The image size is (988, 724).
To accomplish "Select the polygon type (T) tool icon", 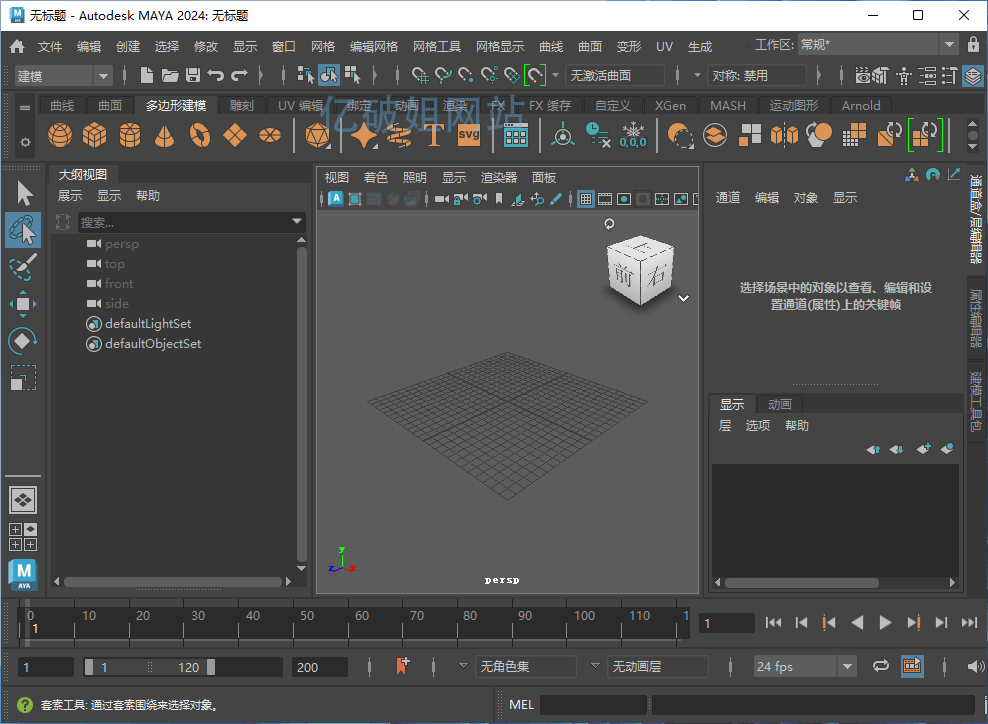I will click(x=433, y=135).
